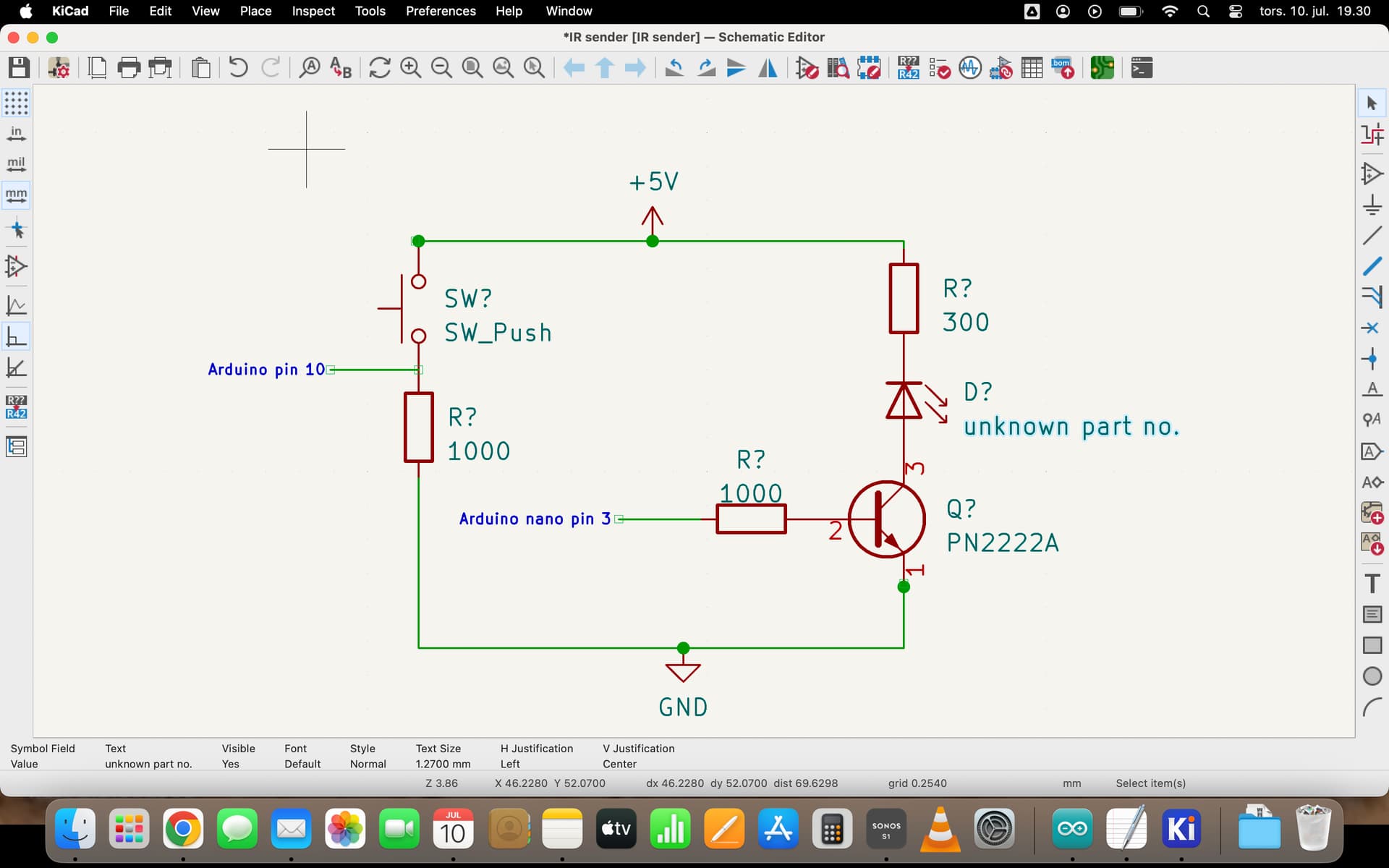Mirror the selection horizontally
1389x868 pixels.
pyautogui.click(x=768, y=67)
